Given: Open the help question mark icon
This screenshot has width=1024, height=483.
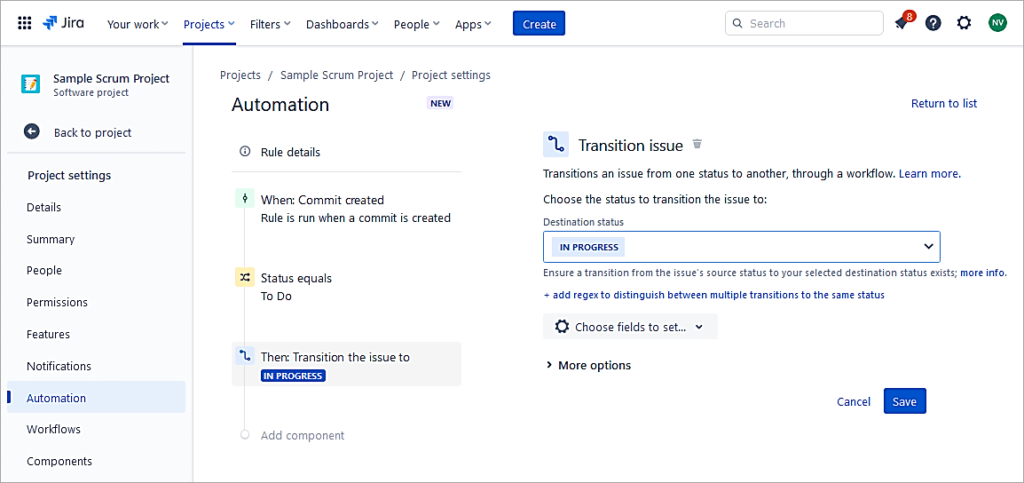Looking at the screenshot, I should (x=933, y=23).
